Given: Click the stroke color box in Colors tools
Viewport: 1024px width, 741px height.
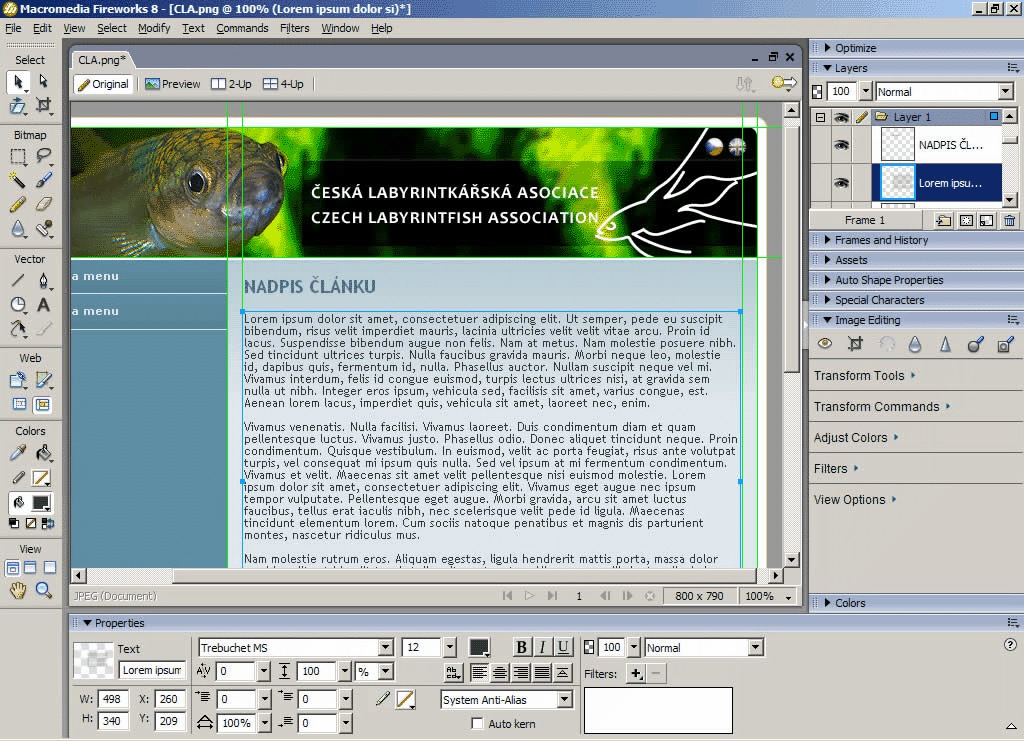Looking at the screenshot, I should (x=41, y=478).
